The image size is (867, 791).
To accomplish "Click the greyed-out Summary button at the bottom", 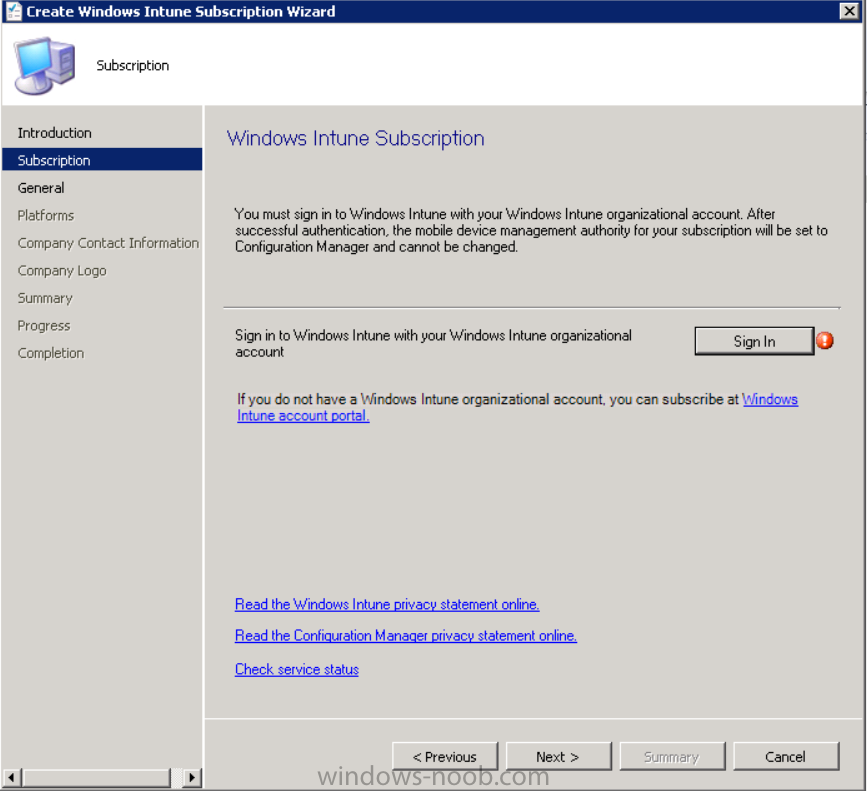I will click(x=672, y=756).
